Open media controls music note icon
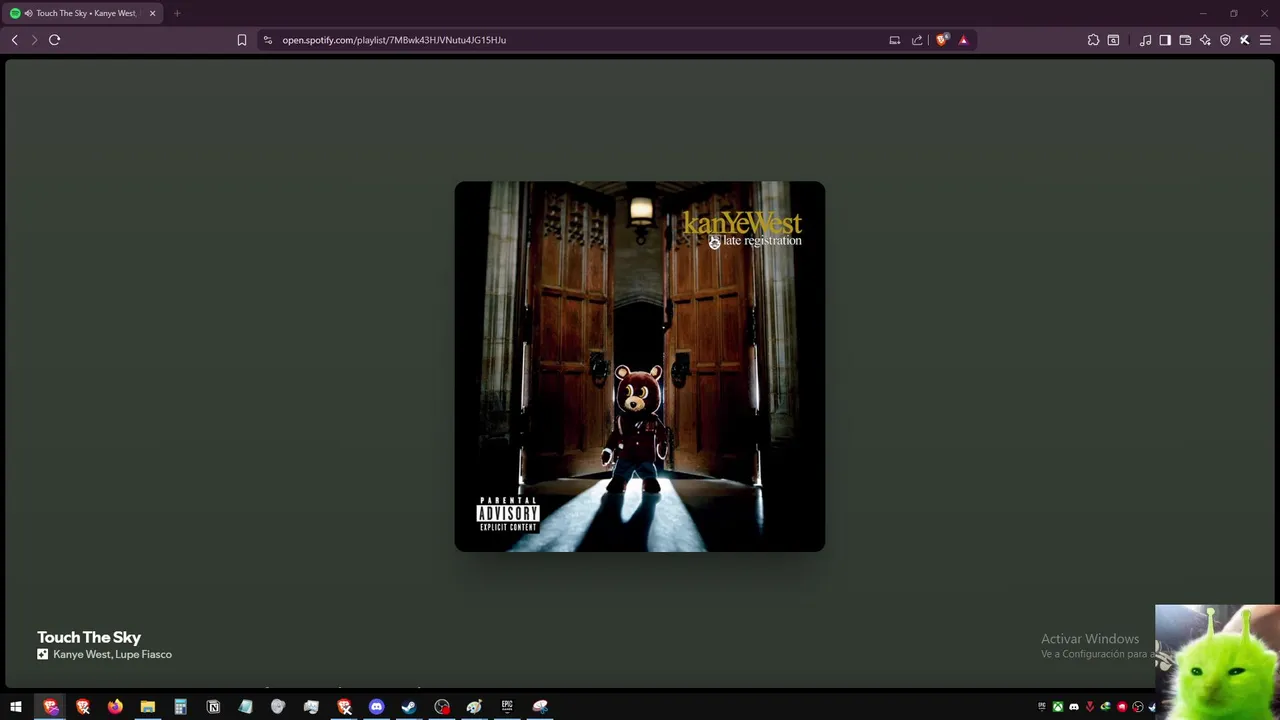Screen dimensions: 1280x720 coord(1145,40)
